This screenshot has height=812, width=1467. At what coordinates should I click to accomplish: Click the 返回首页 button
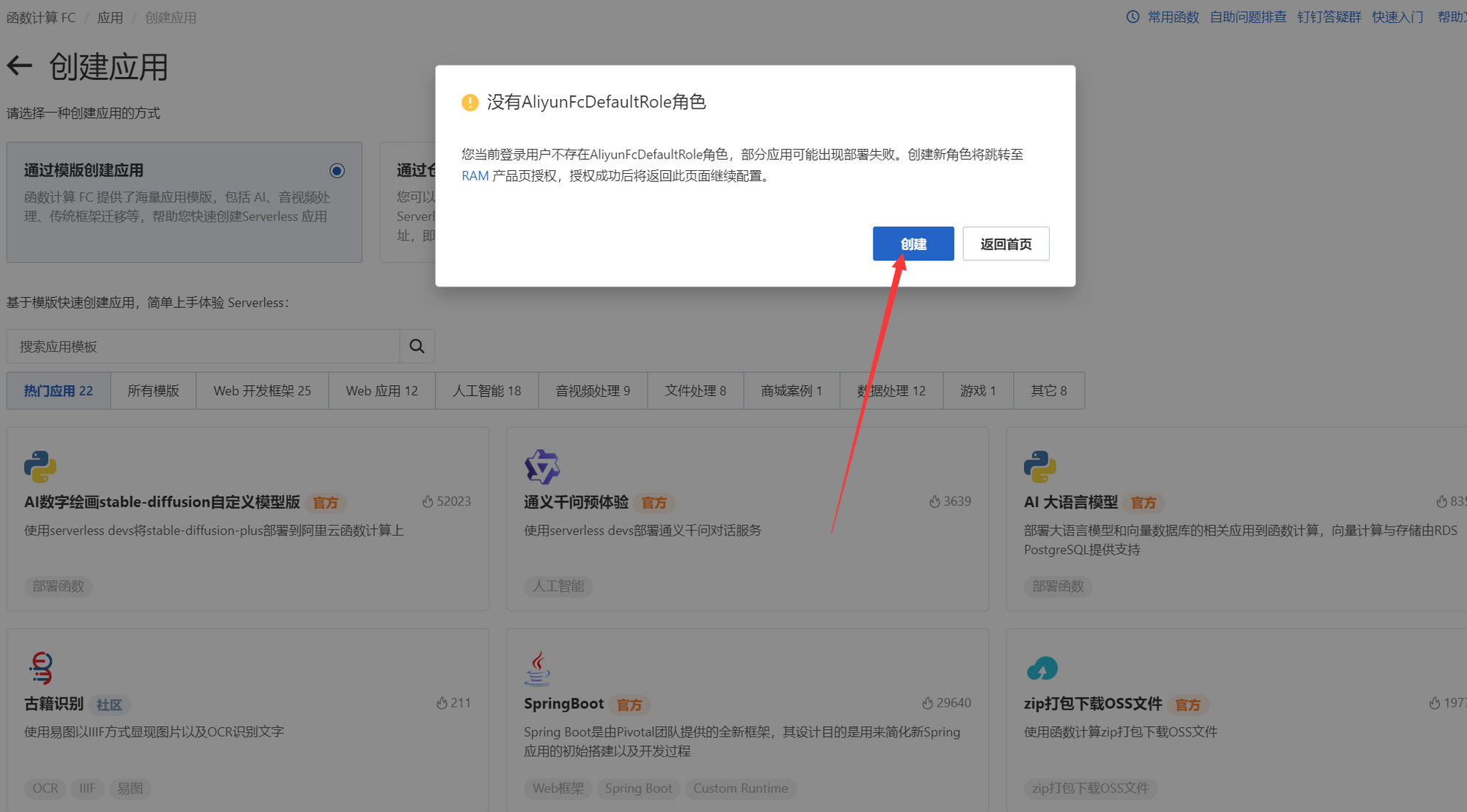1006,243
